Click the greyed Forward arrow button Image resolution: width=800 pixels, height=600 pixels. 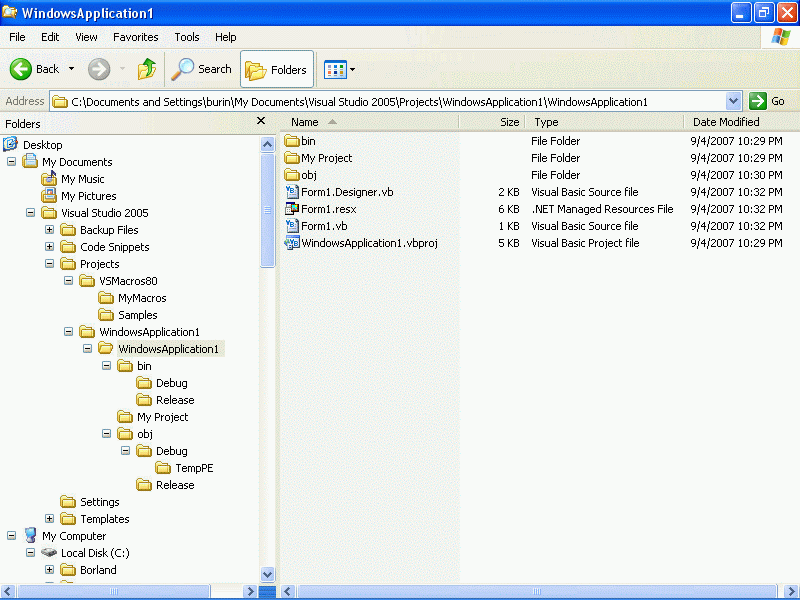tap(99, 69)
